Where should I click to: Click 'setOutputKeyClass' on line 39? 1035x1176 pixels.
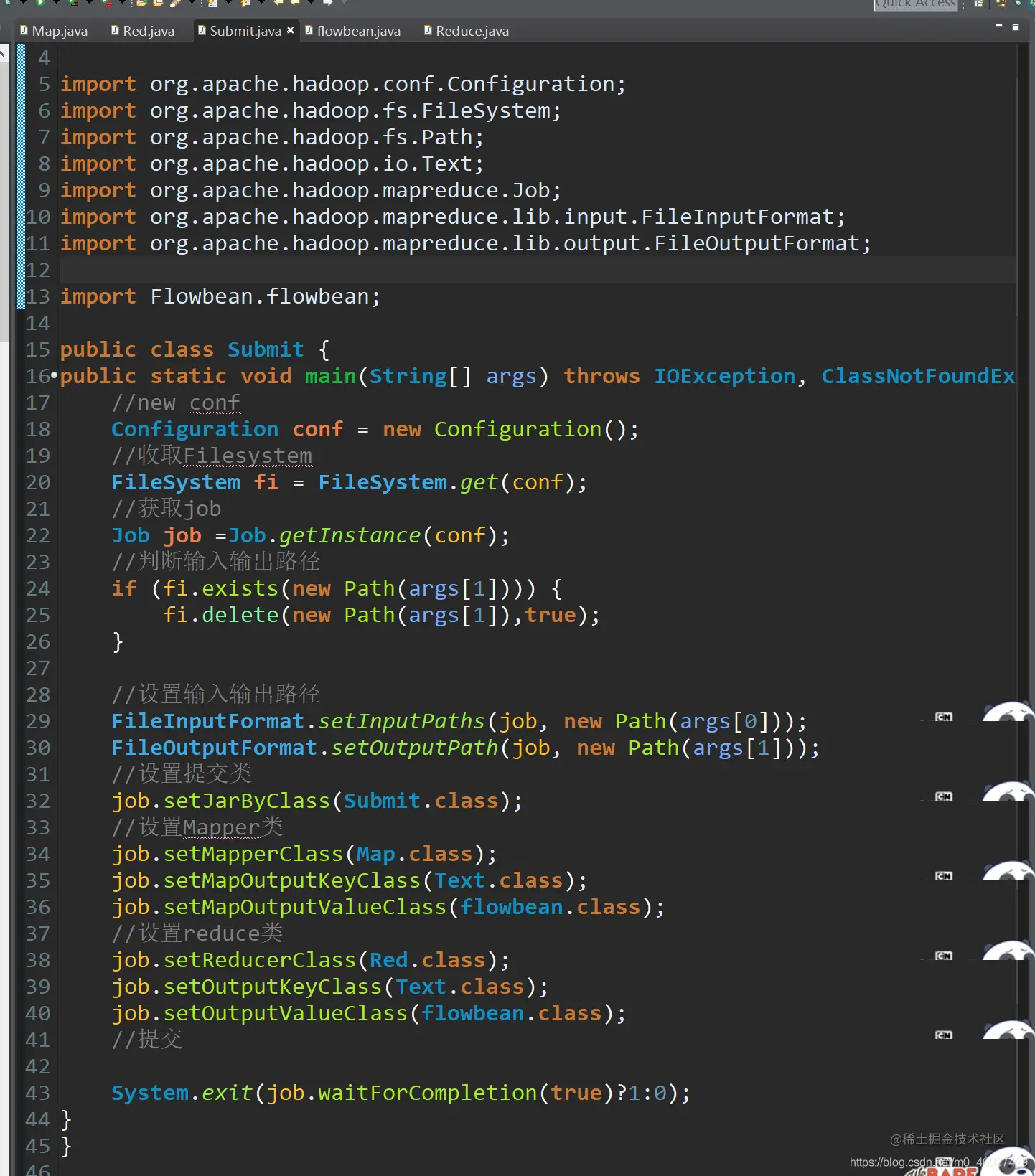[x=272, y=987]
